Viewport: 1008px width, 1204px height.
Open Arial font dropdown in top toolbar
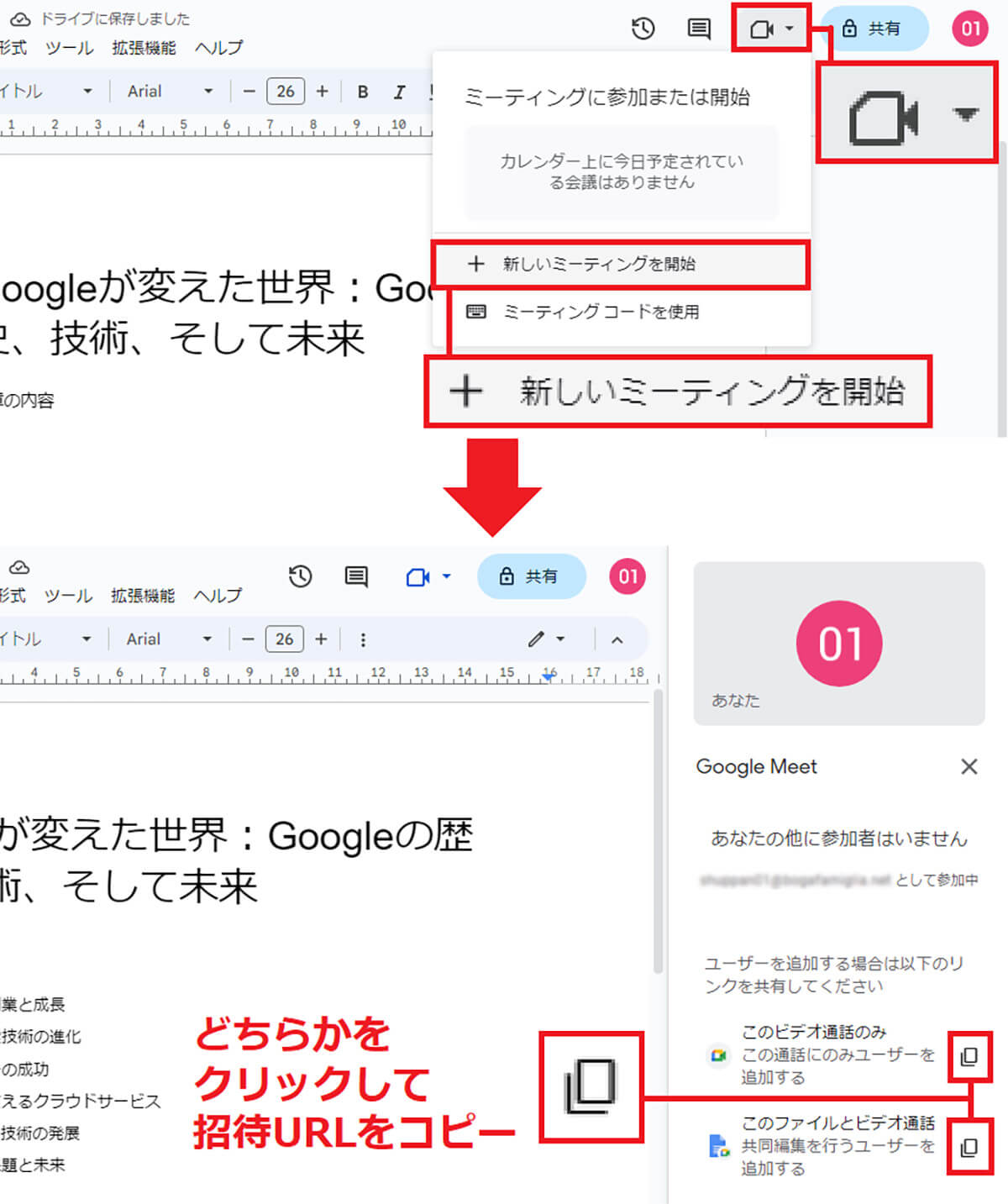tap(169, 92)
